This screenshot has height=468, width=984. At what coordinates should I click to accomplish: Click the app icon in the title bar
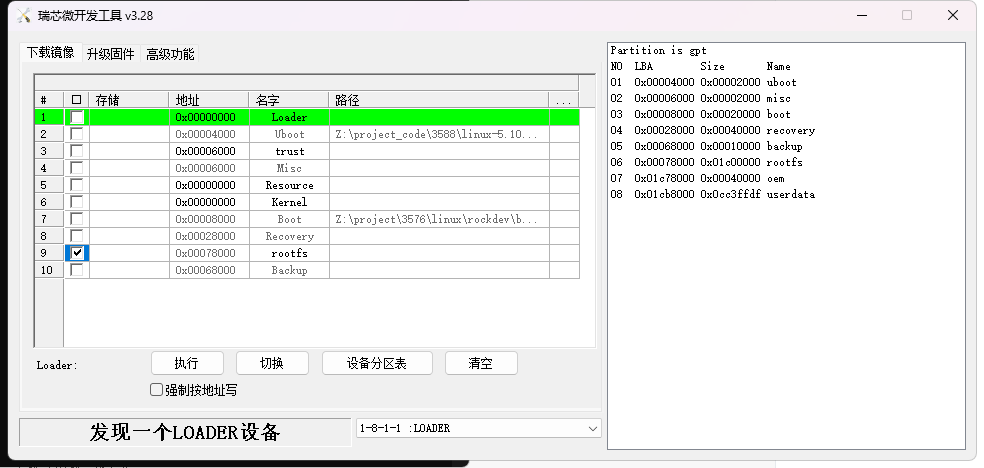[x=23, y=15]
